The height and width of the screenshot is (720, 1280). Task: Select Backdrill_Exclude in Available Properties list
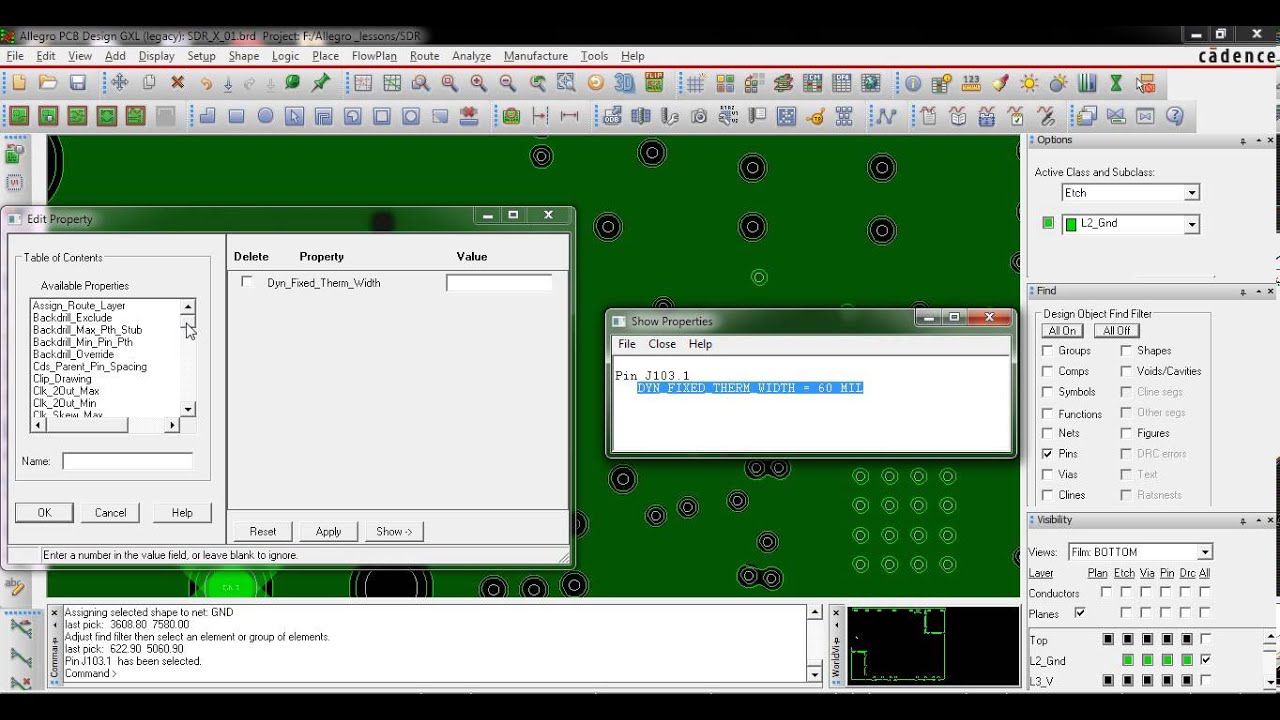[72, 318]
